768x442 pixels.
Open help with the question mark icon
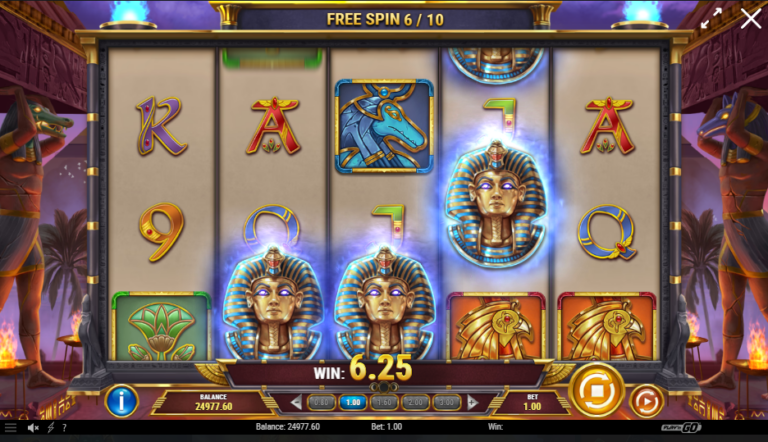64,428
